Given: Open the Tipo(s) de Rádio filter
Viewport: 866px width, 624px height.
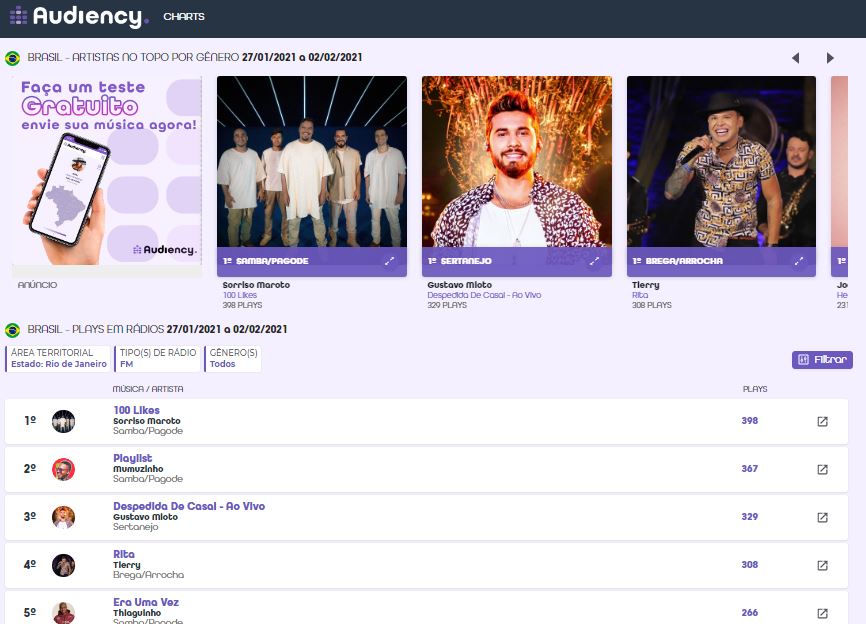Looking at the screenshot, I should pyautogui.click(x=157, y=359).
